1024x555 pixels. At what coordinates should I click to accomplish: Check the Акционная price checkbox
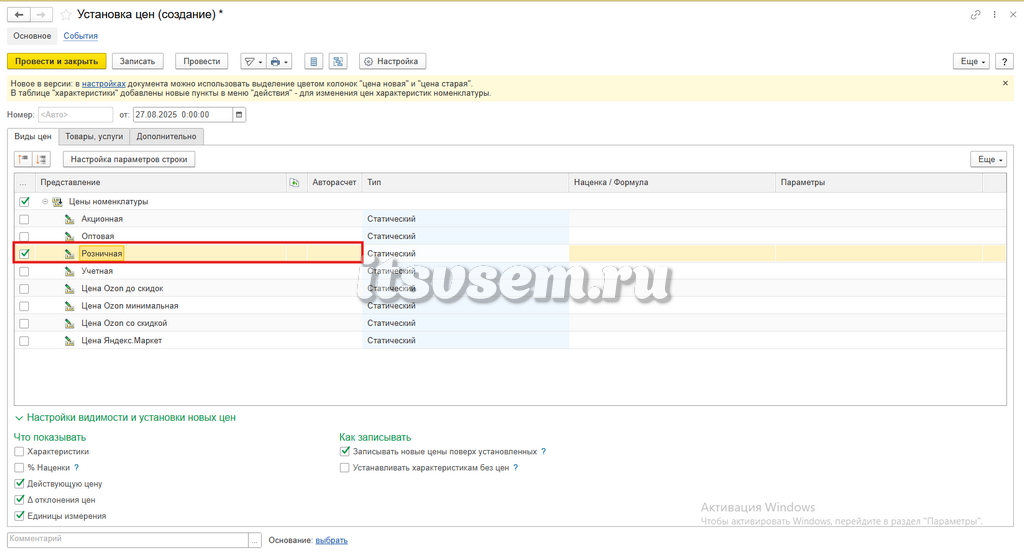[x=24, y=219]
